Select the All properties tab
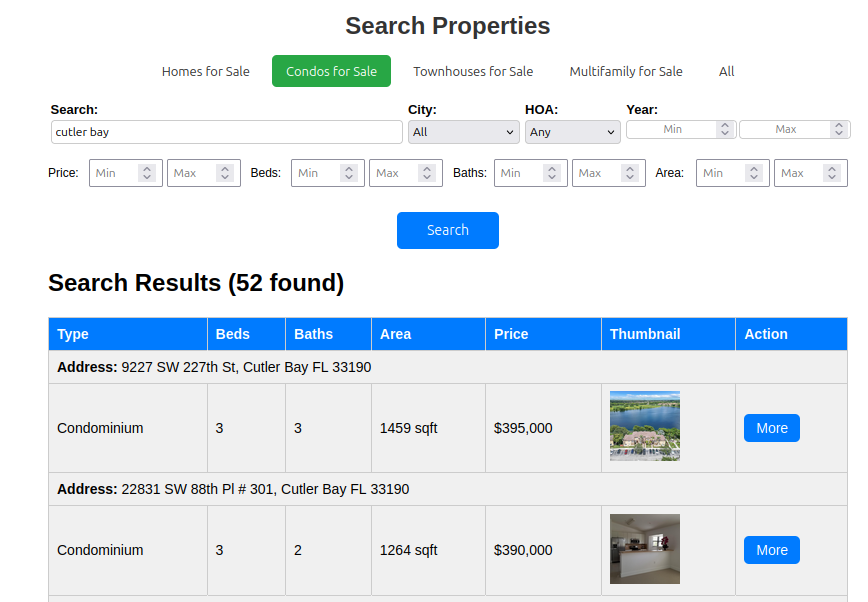Viewport: 868px width, 602px height. click(726, 71)
